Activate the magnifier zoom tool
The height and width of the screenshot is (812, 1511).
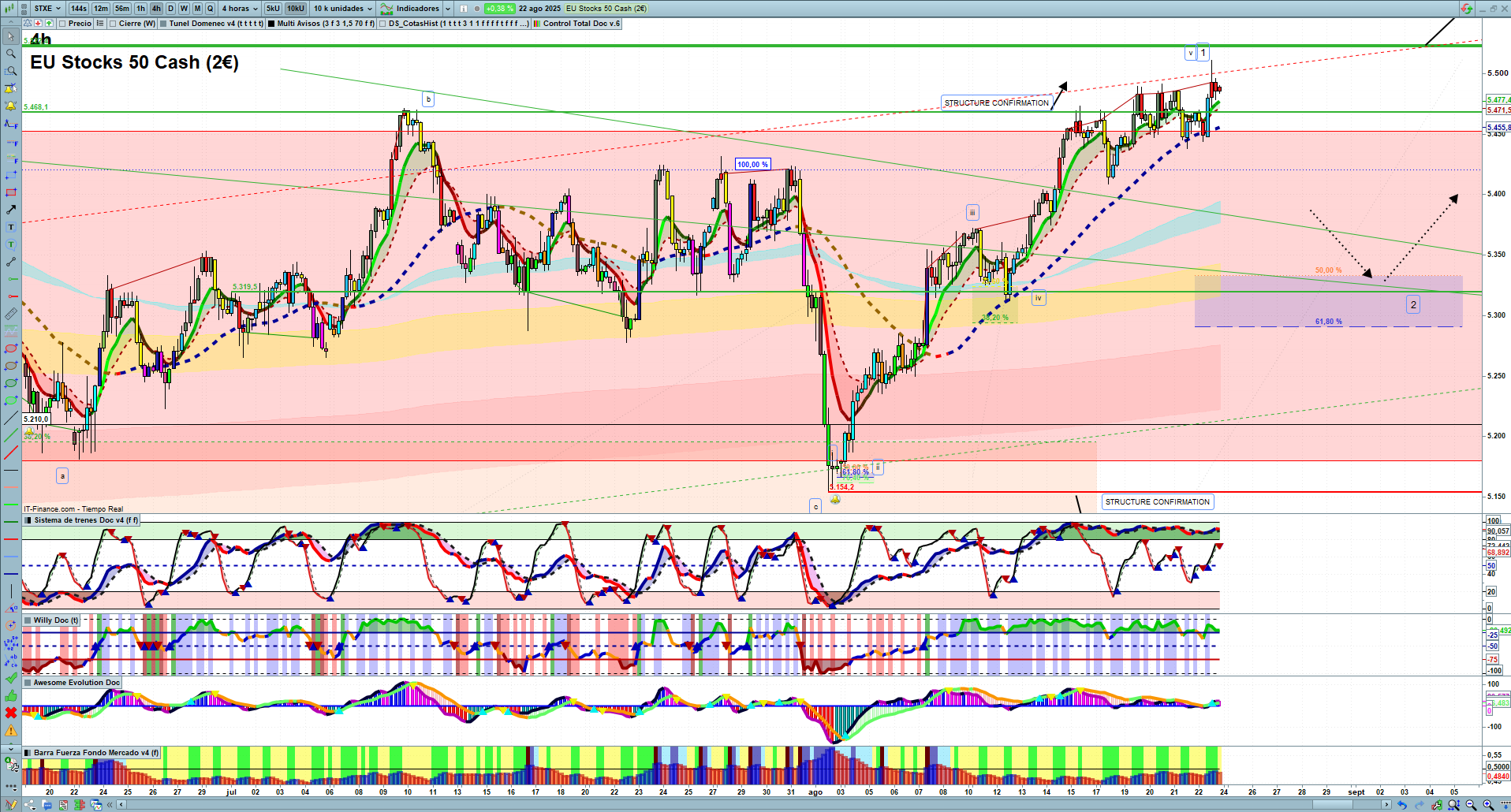(11, 54)
